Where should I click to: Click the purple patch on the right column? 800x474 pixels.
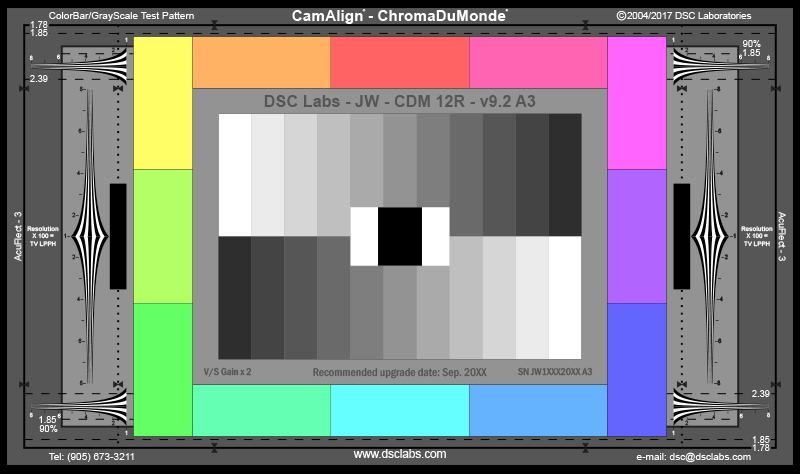click(637, 236)
